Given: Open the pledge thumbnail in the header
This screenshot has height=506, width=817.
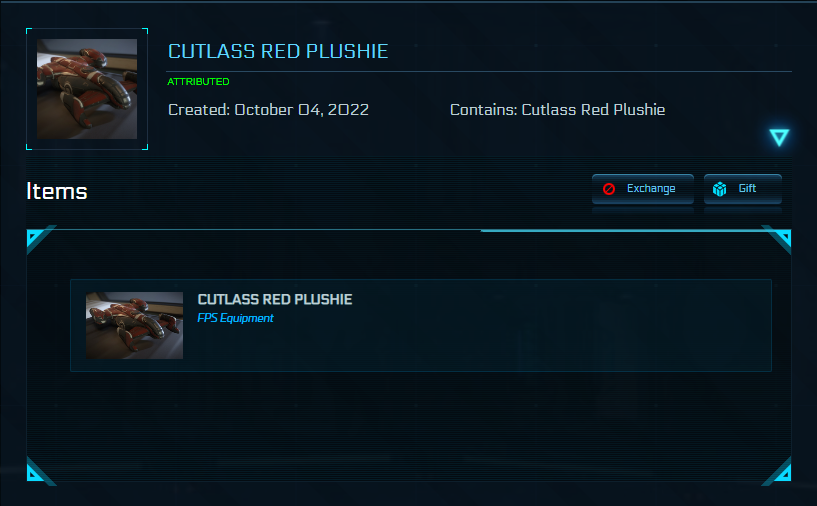Looking at the screenshot, I should (87, 89).
